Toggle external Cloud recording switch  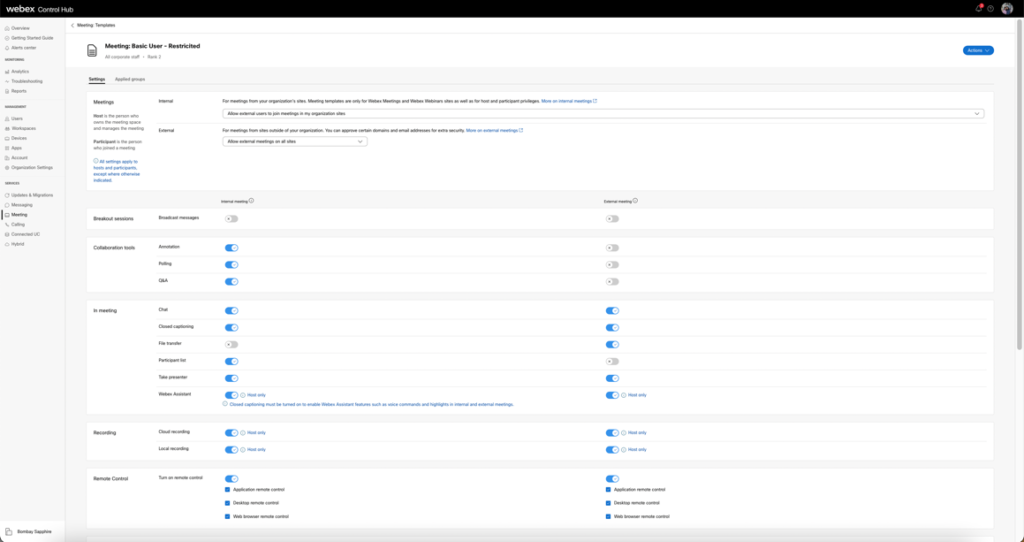pyautogui.click(x=612, y=433)
